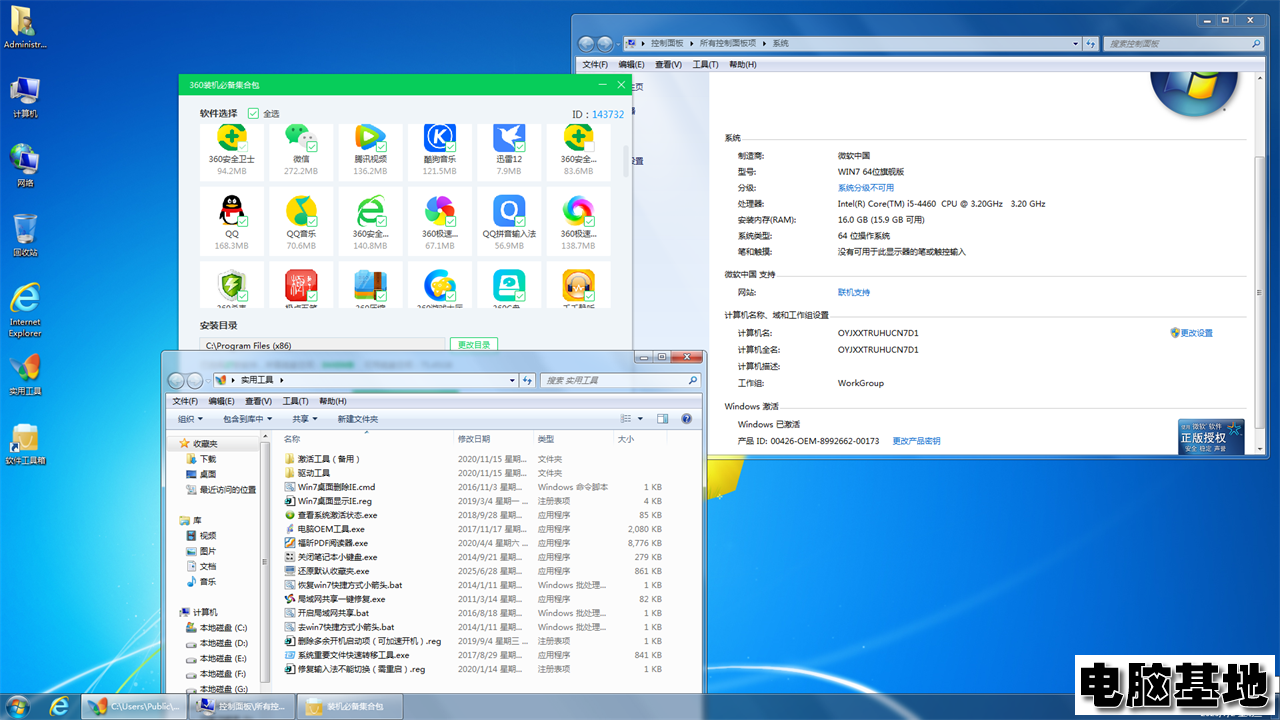
Task: Uncheck the 千千静听 headphone tile checkbox
Action: (589, 296)
